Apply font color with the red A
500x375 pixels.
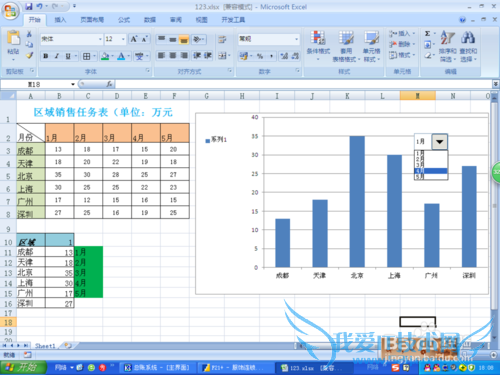pos(121,56)
